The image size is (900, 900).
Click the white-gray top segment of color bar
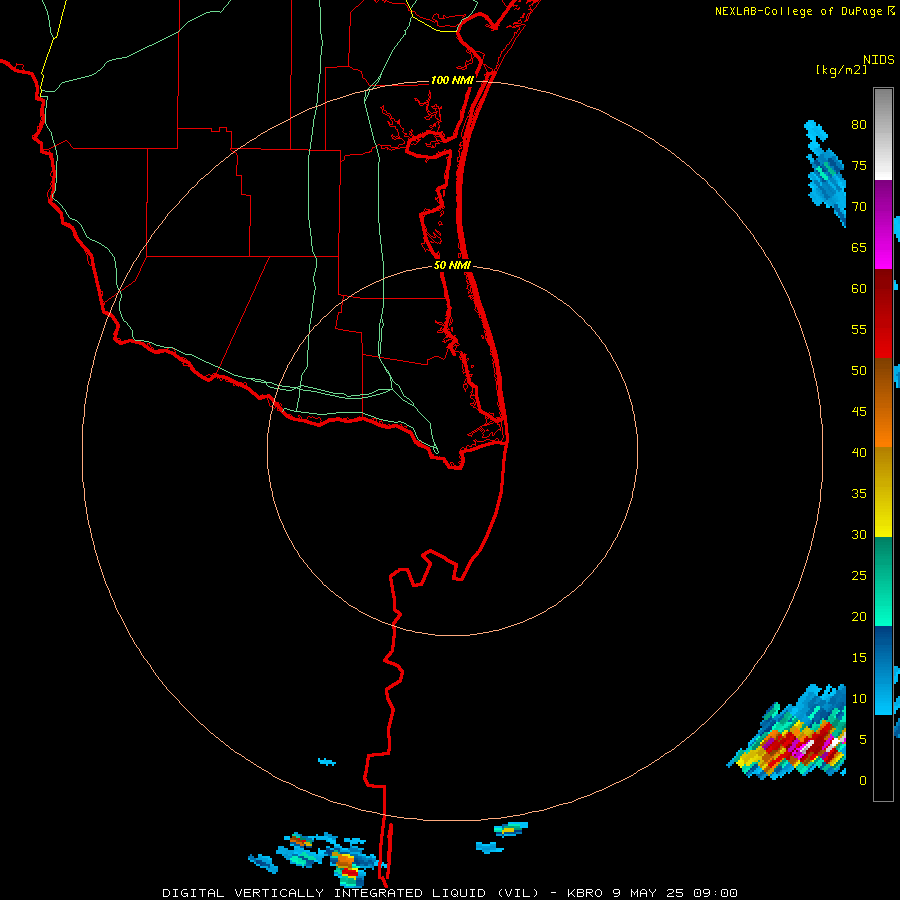tap(883, 134)
